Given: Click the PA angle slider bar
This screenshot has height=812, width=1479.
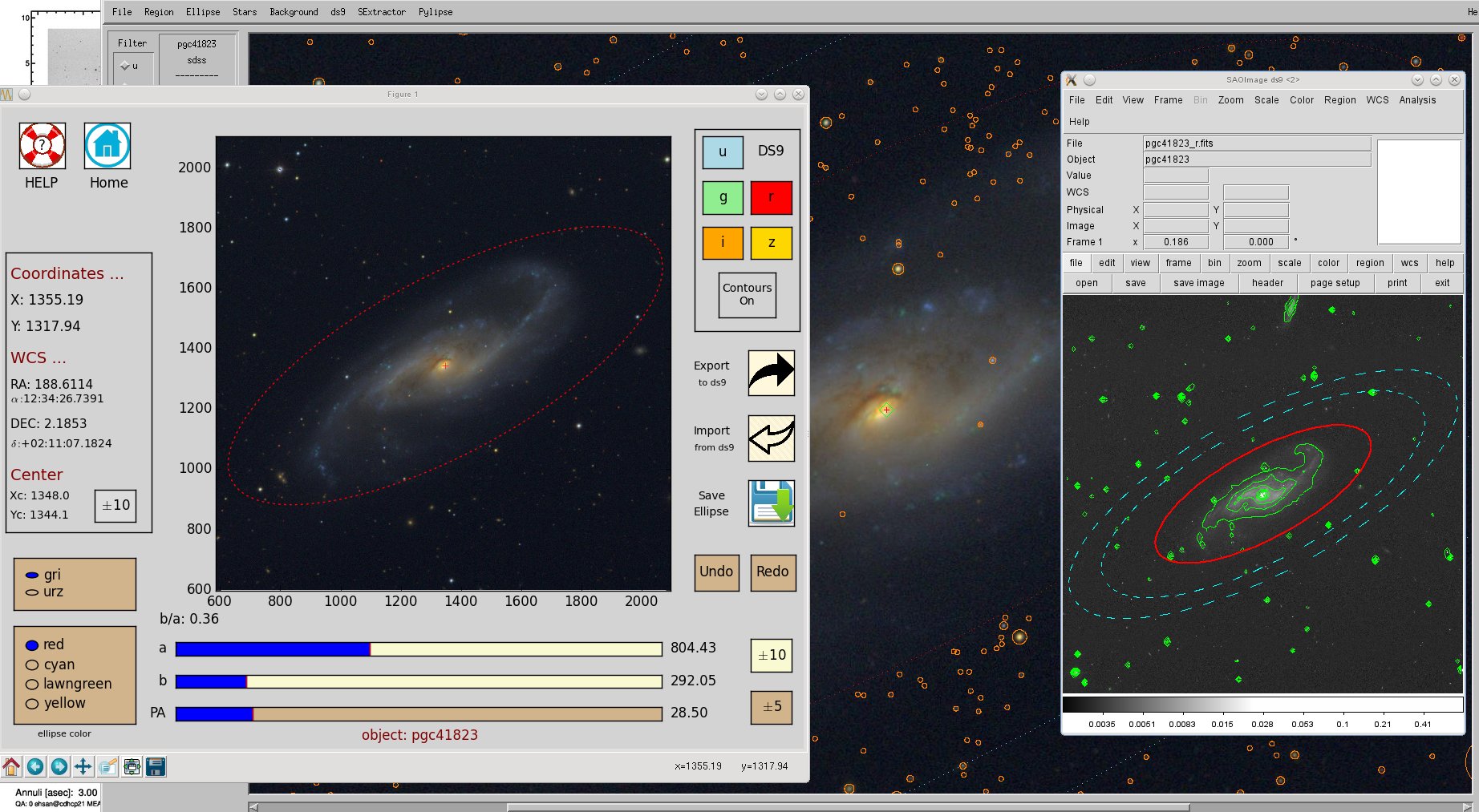Looking at the screenshot, I should 419,713.
